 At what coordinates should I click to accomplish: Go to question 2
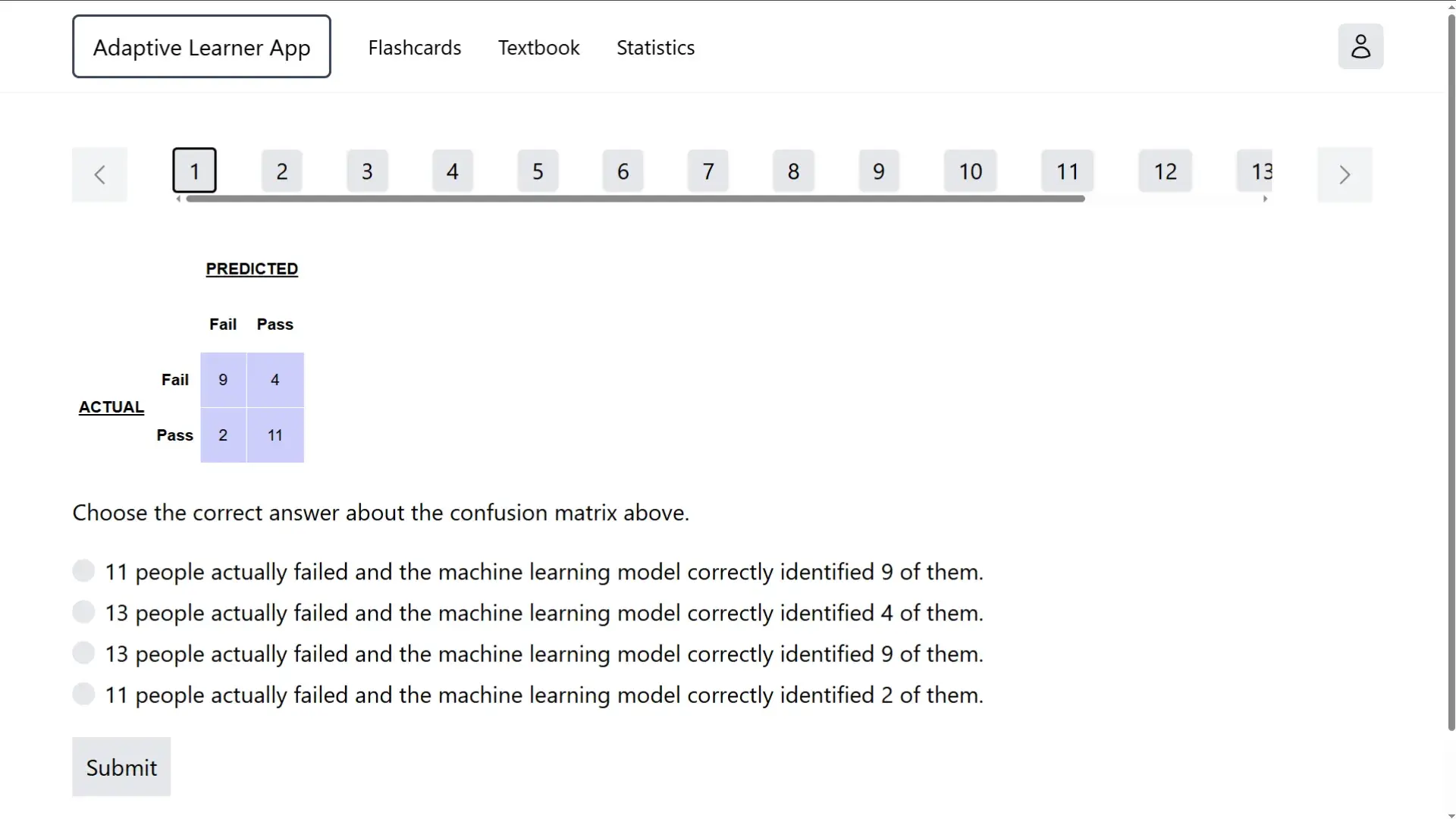[281, 170]
